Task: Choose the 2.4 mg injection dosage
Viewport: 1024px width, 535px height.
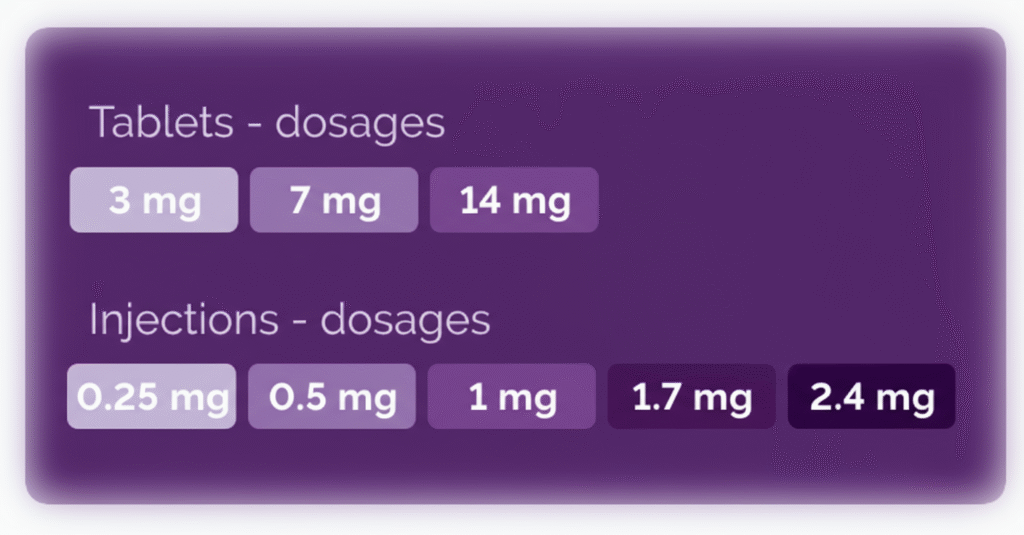Action: pos(872,397)
